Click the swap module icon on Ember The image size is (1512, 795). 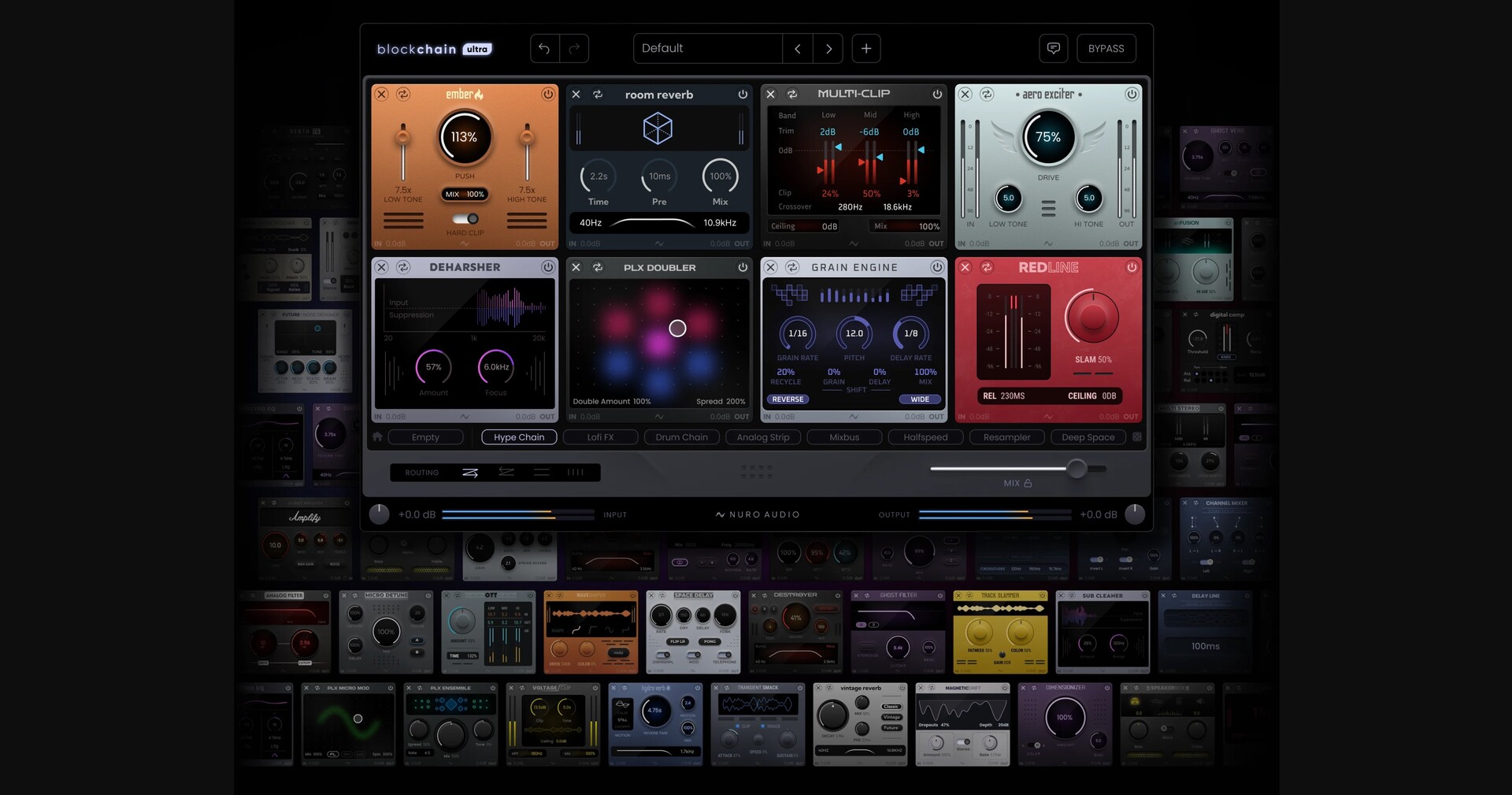403,94
